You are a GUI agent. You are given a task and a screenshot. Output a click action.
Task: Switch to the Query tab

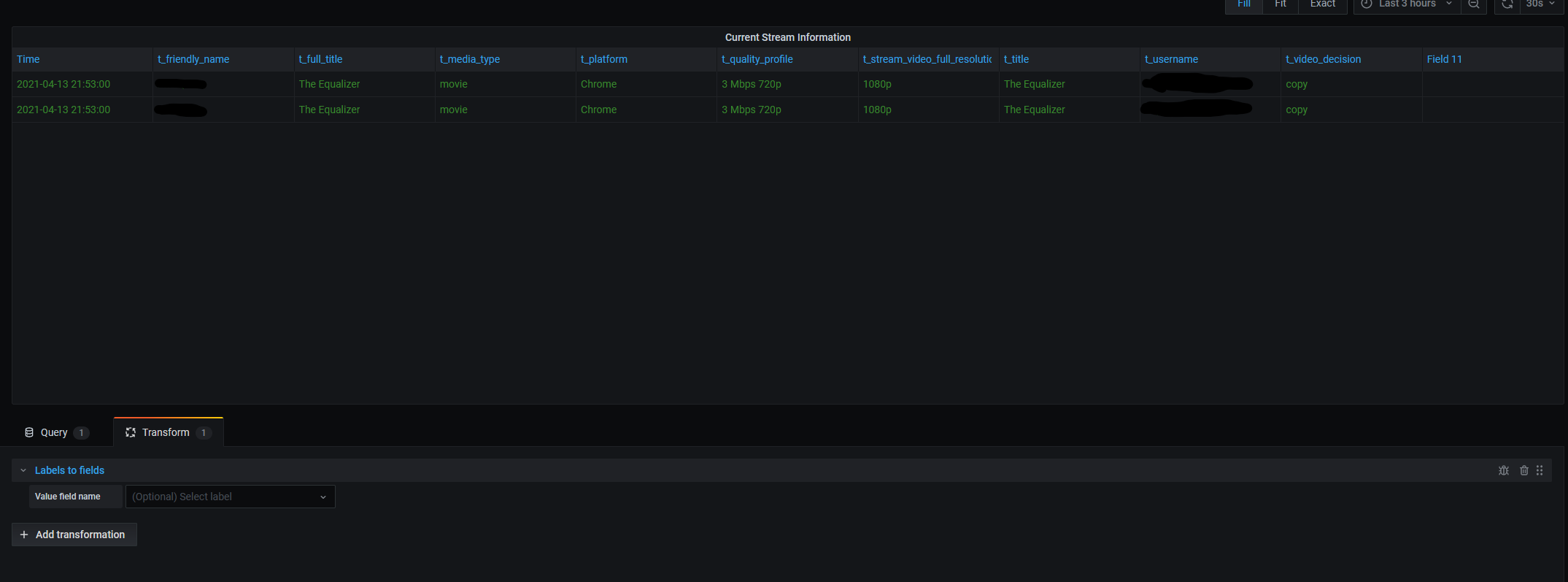pyautogui.click(x=56, y=432)
